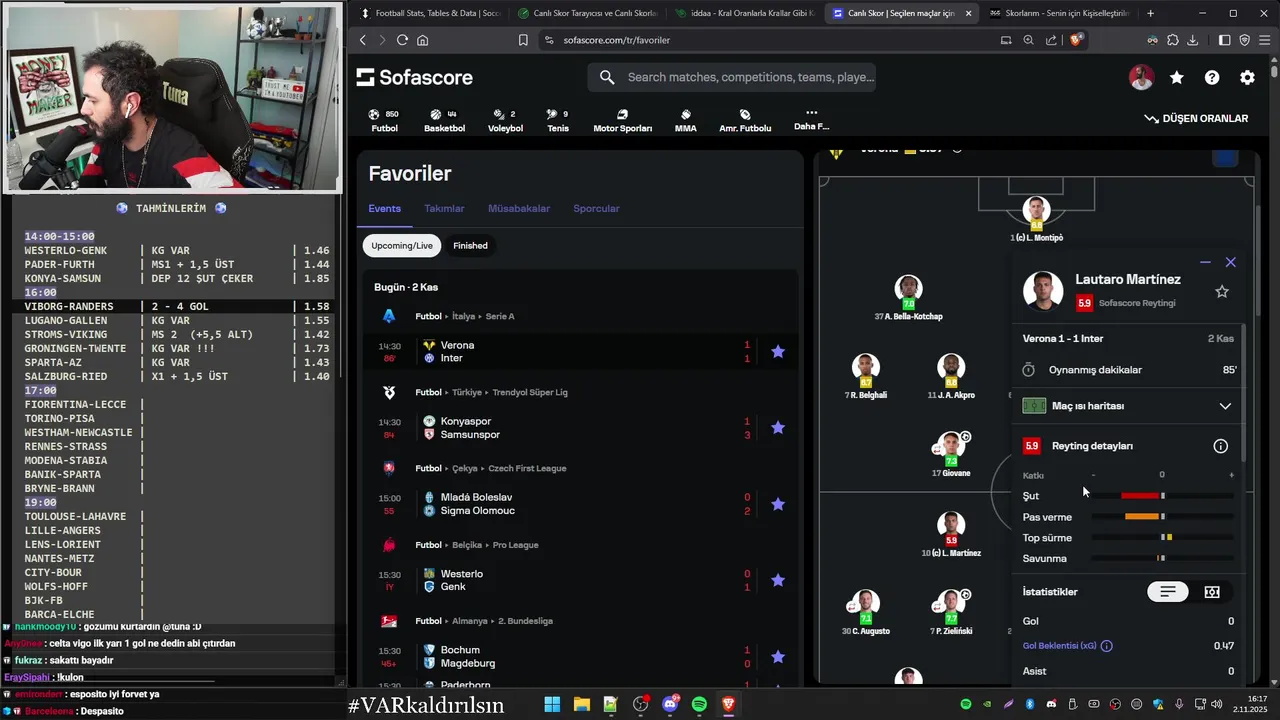The height and width of the screenshot is (720, 1280).
Task: Open the favorites star icon in header
Action: [x=1177, y=78]
